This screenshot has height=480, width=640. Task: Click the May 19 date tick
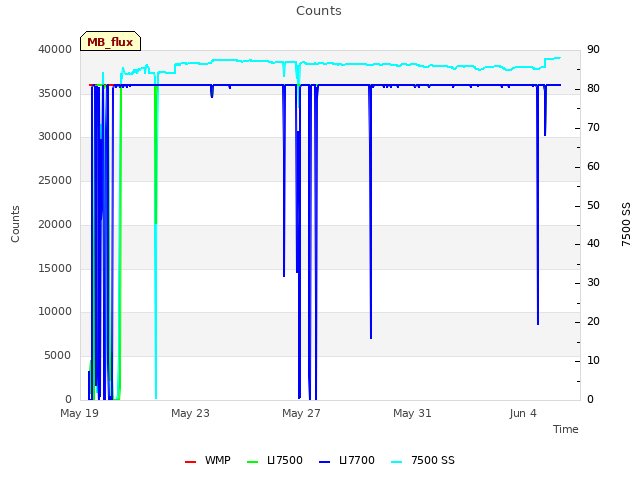[80, 413]
